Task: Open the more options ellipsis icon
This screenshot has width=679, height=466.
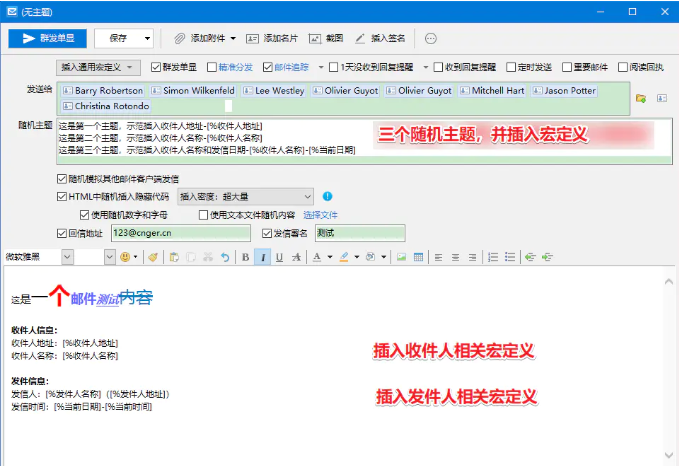Action: point(430,39)
